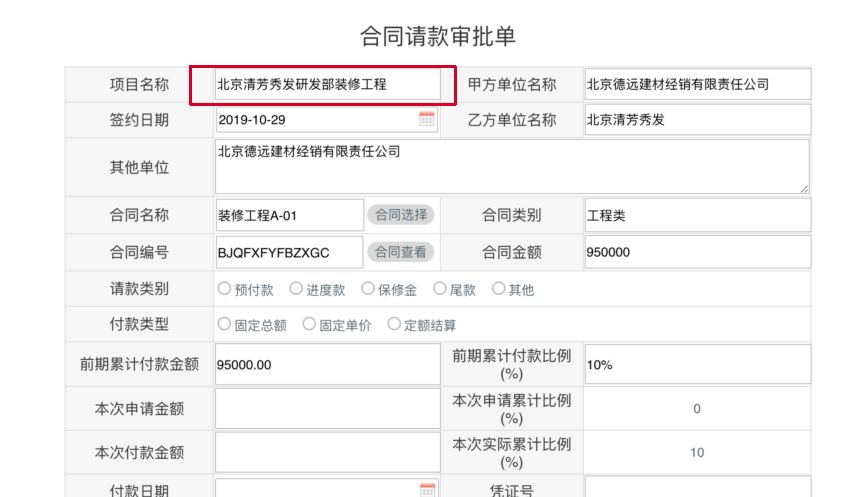
Task: Click the 乙方单位名称 field
Action: pos(697,120)
